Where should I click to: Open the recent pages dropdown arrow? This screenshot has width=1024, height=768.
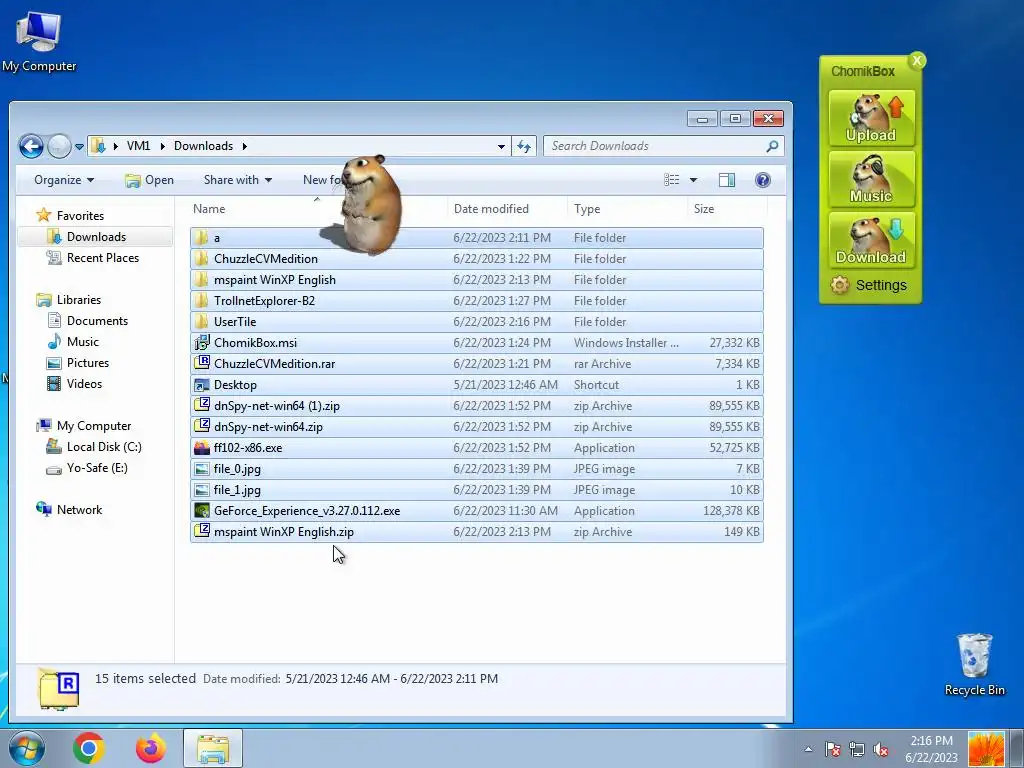coord(79,146)
